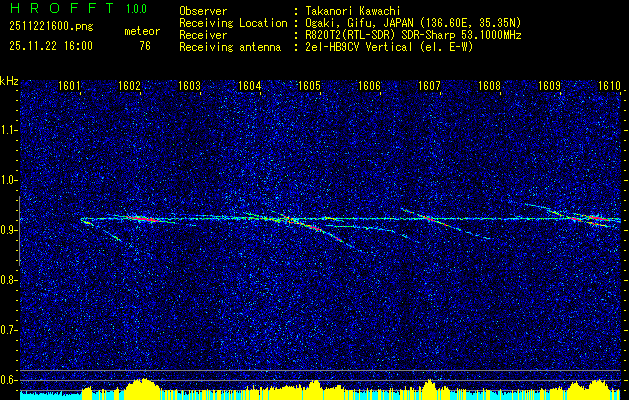The height and width of the screenshot is (400, 629).
Task: Click the R820T2(RTL-SDR) SDR-Sharp 53.1000MHz text
Action: coord(413,35)
